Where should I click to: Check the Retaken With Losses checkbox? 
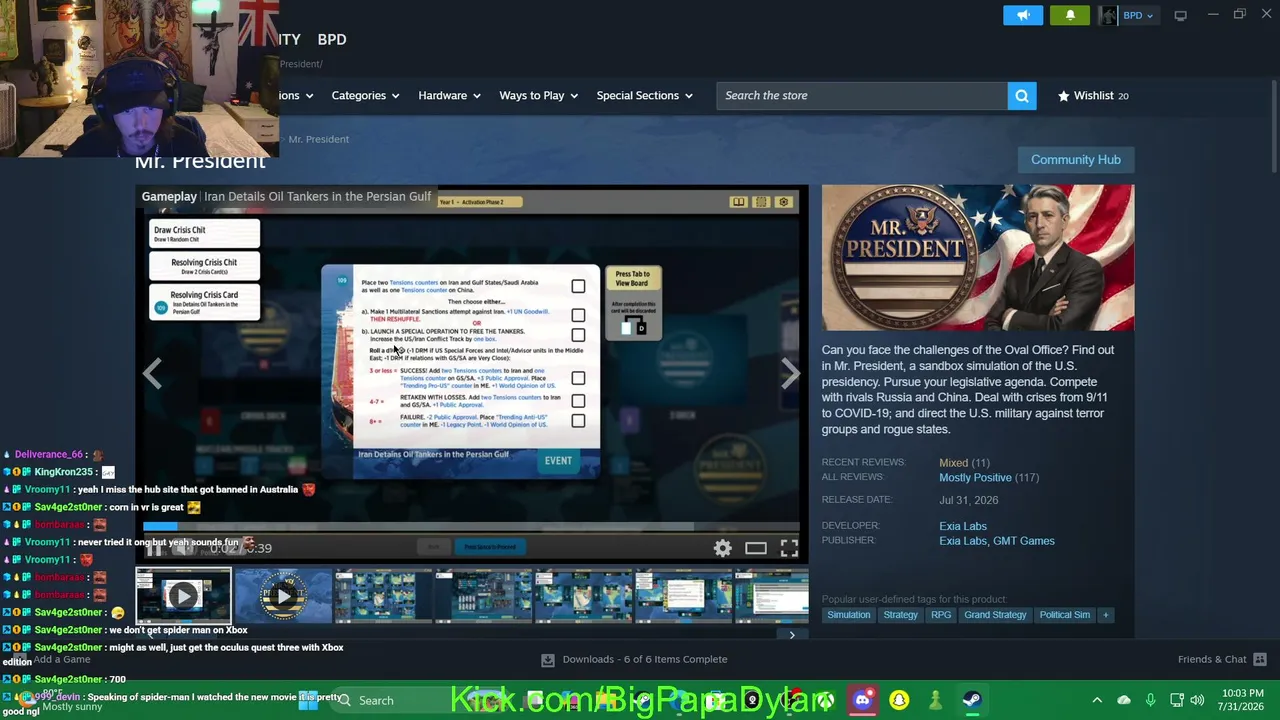click(x=578, y=400)
